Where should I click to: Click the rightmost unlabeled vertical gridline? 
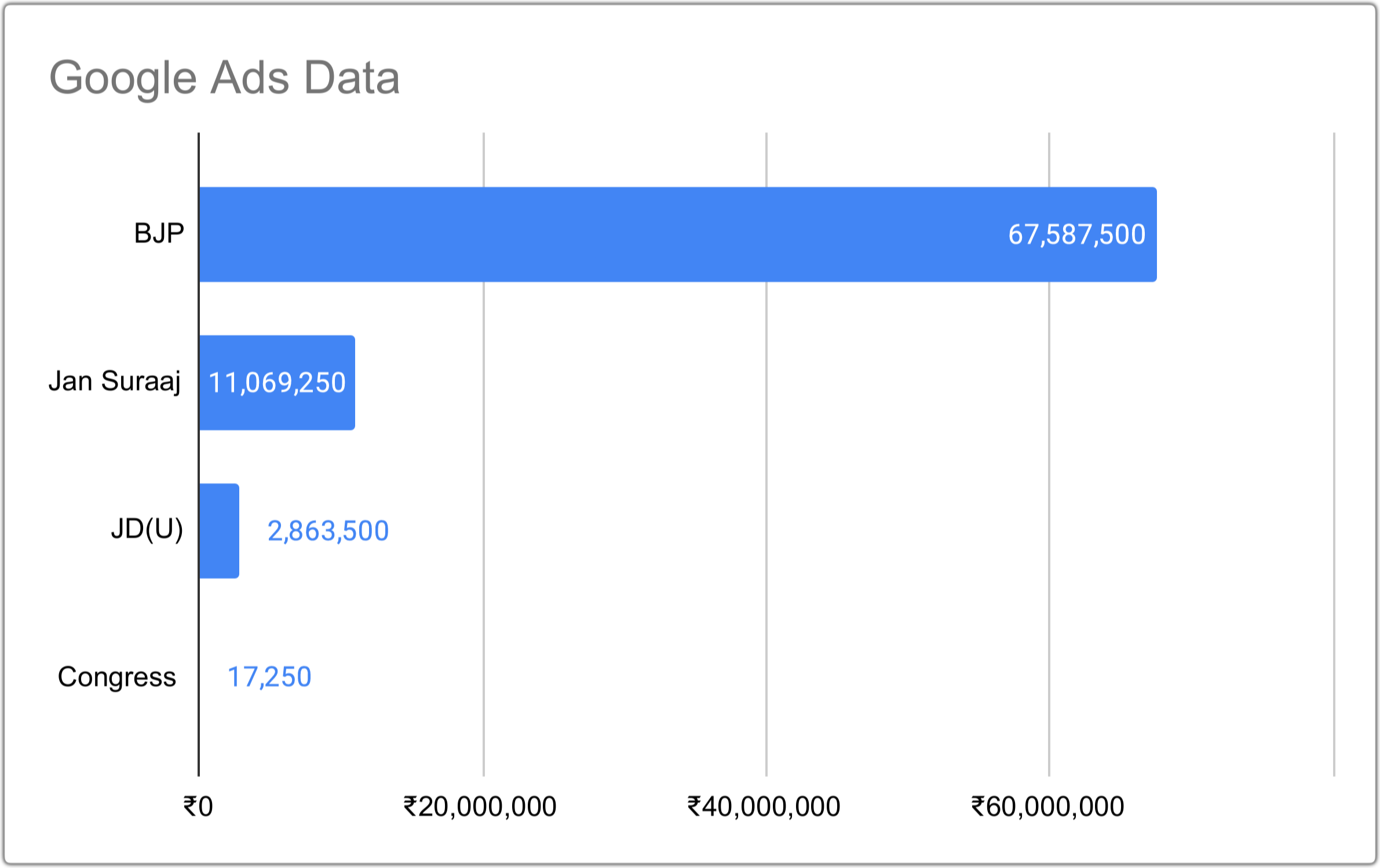click(x=1334, y=463)
